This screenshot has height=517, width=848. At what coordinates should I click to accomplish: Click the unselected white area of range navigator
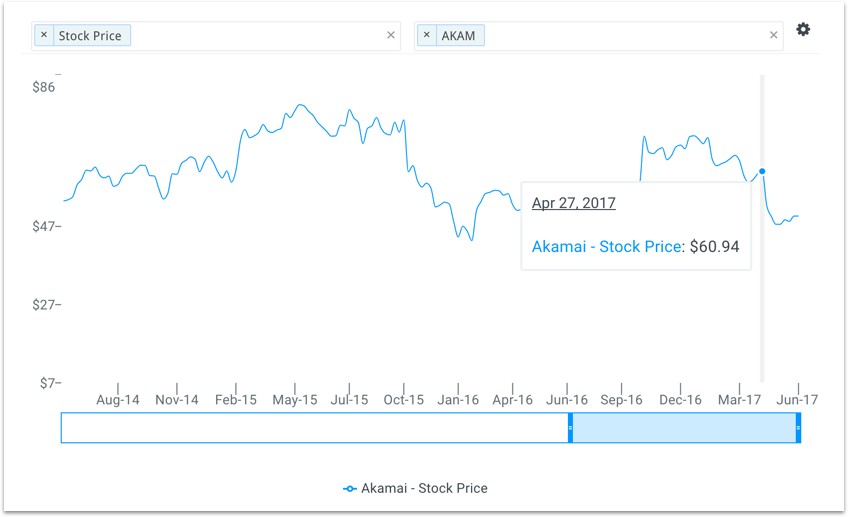pos(315,427)
